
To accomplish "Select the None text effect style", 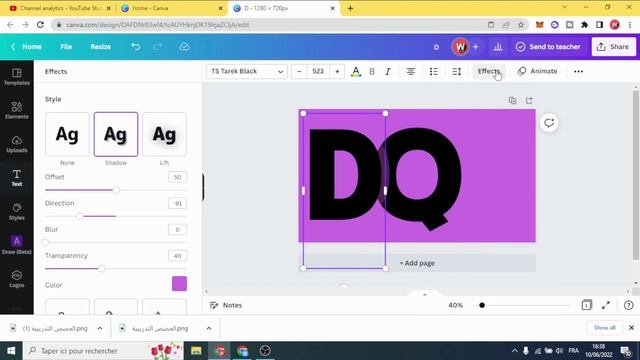I will tap(67, 134).
